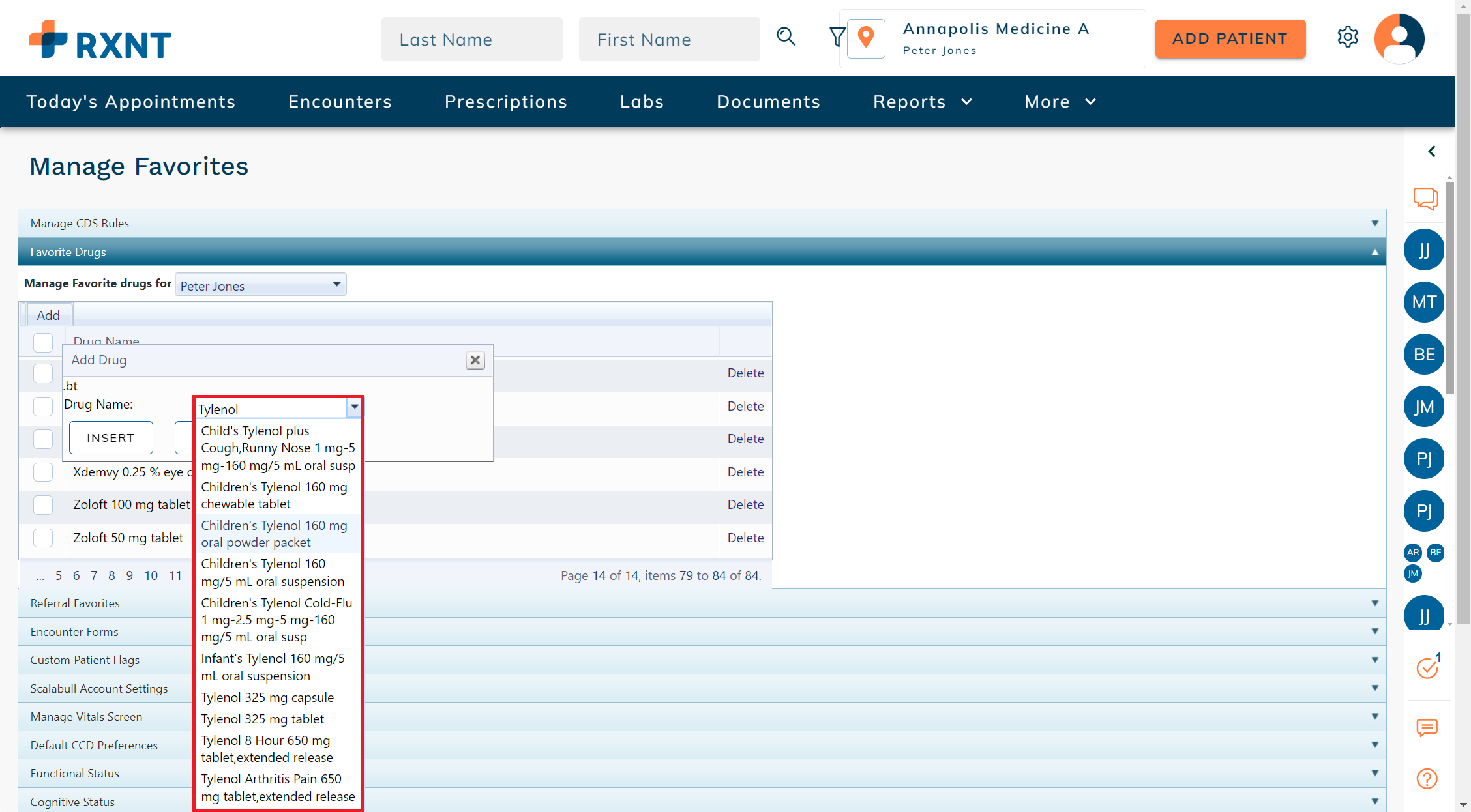Expand the Encounter Forms section
Screen dimensions: 1471x812
pyautogui.click(x=702, y=632)
